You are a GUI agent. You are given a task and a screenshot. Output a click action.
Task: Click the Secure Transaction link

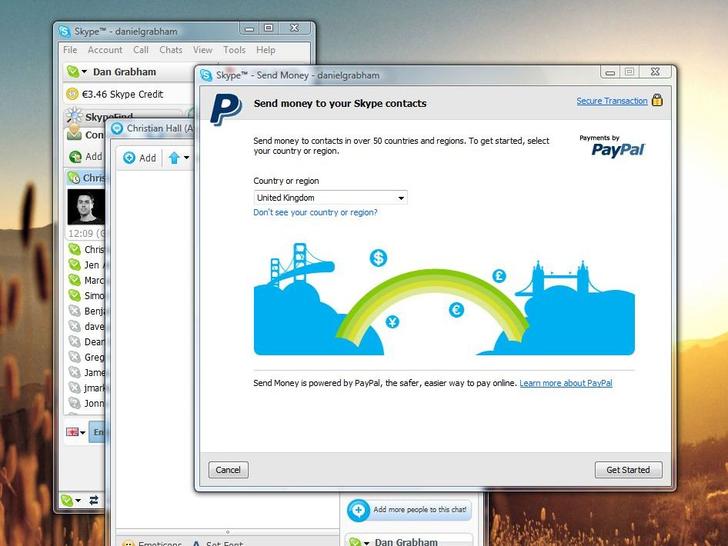[611, 101]
